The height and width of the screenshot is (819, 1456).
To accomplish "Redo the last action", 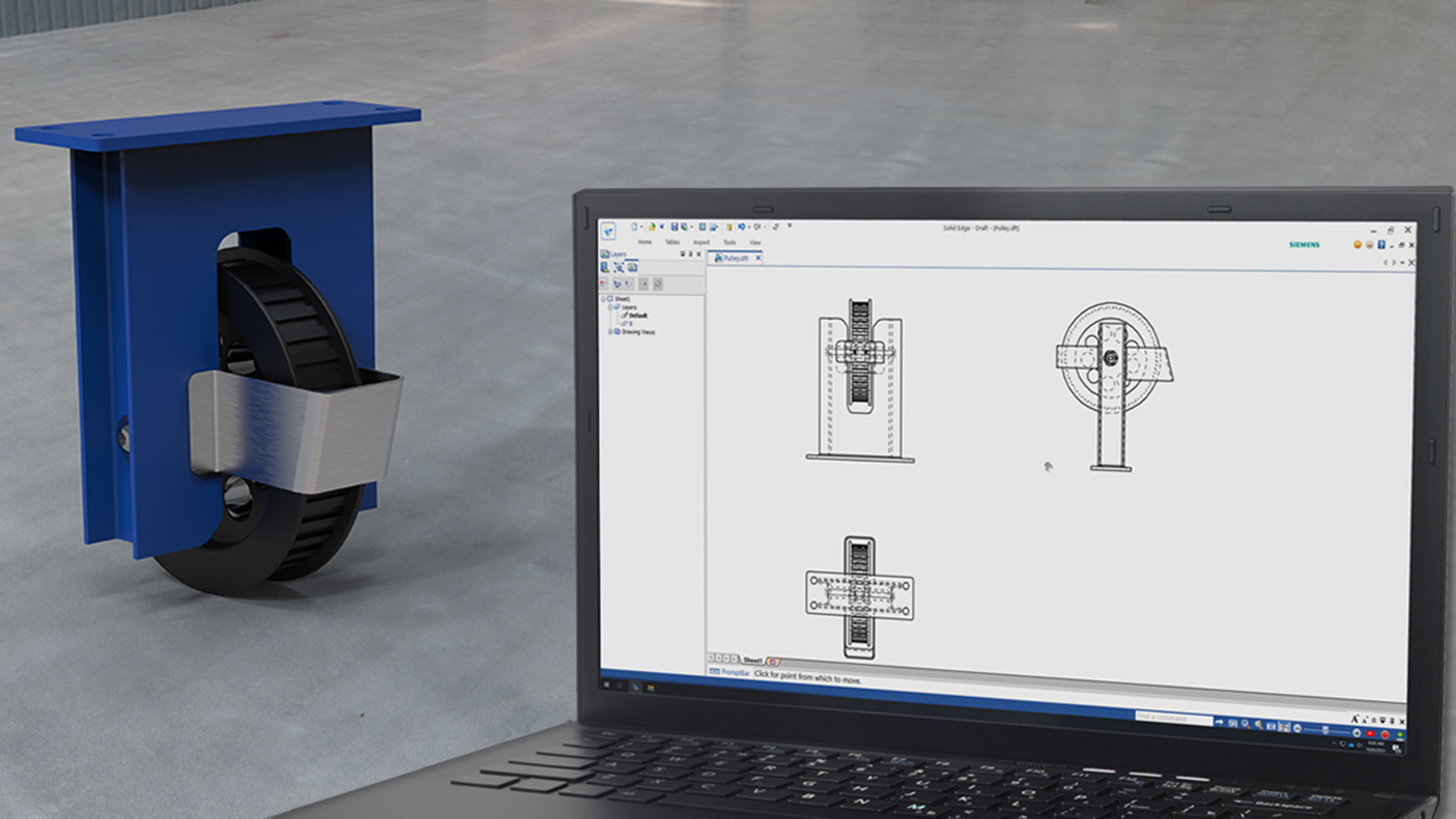I will click(757, 226).
